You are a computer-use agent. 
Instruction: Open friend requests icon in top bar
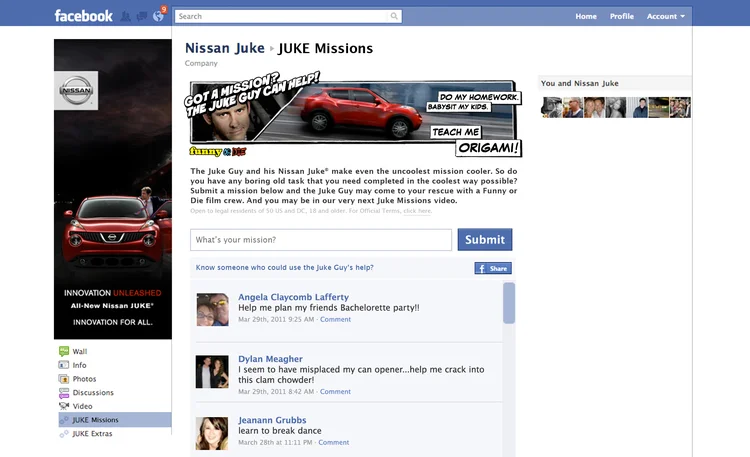125,16
